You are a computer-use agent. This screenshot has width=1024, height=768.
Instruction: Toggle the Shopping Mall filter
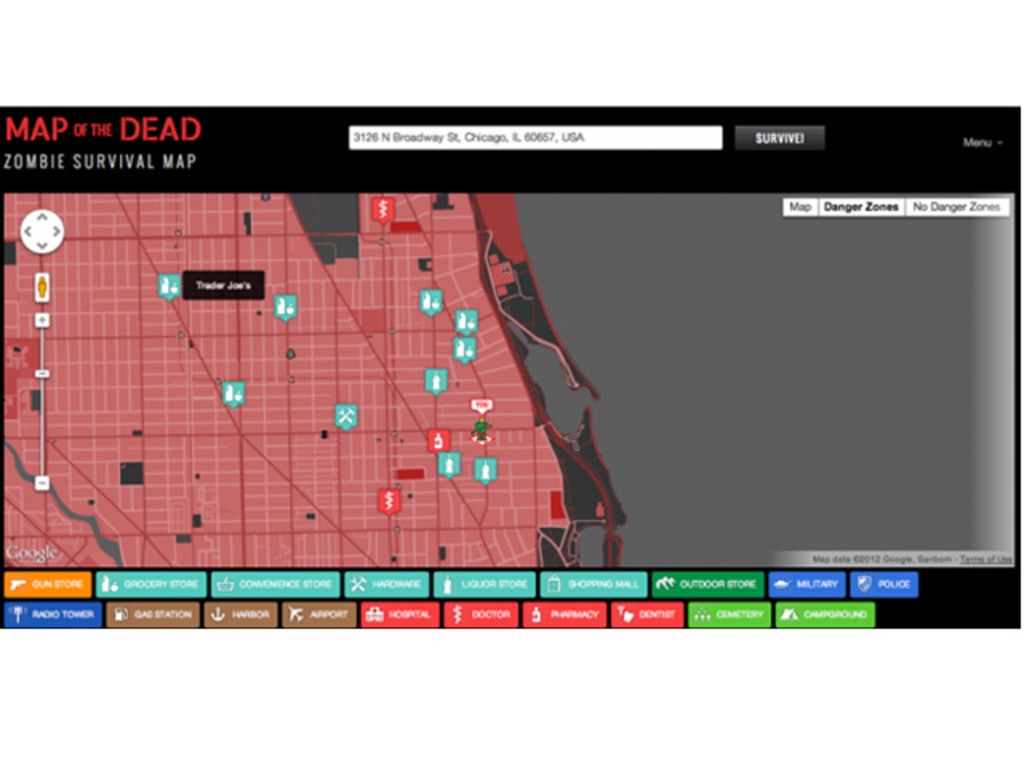coord(594,584)
